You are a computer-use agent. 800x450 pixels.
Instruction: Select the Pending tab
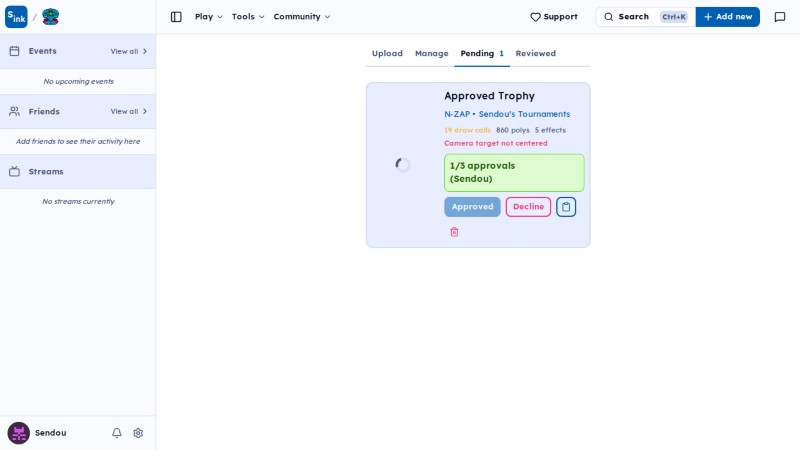pyautogui.click(x=482, y=54)
